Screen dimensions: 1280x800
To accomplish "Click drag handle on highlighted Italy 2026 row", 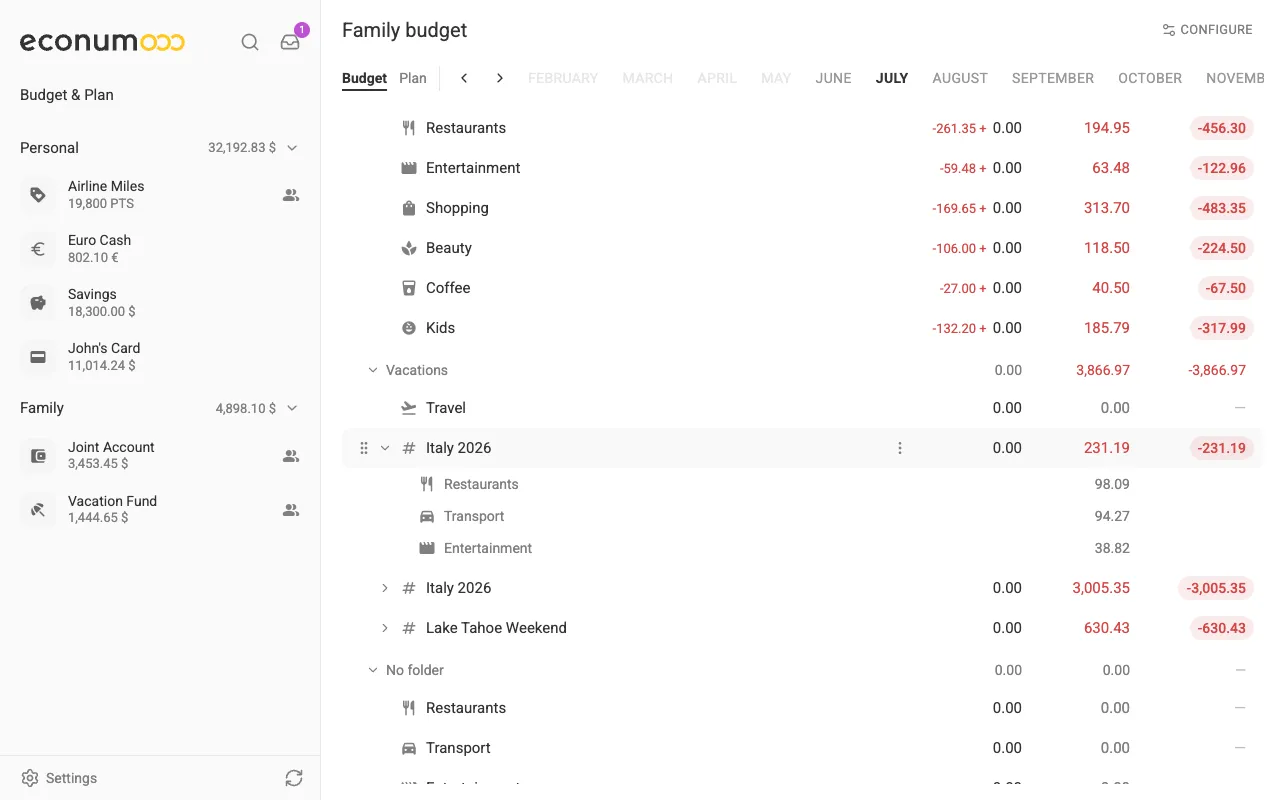I will pos(364,448).
